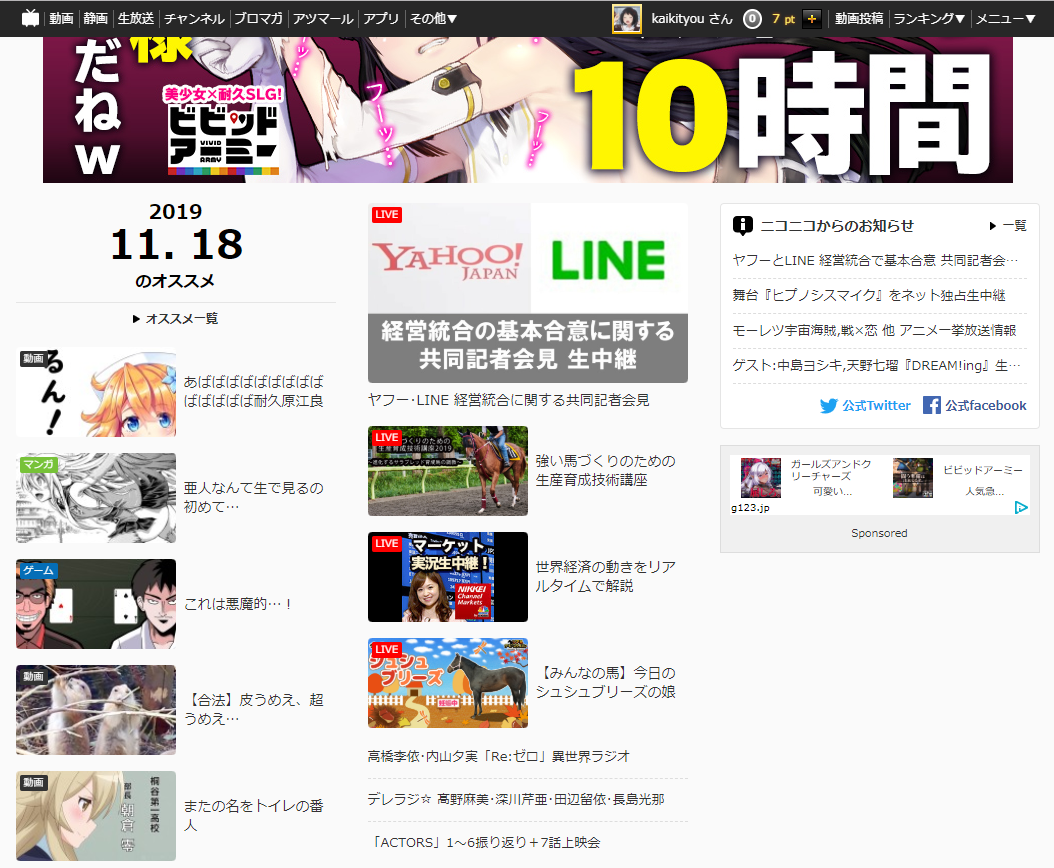Open the オススメ一覧 link
The height and width of the screenshot is (868, 1054).
175,319
